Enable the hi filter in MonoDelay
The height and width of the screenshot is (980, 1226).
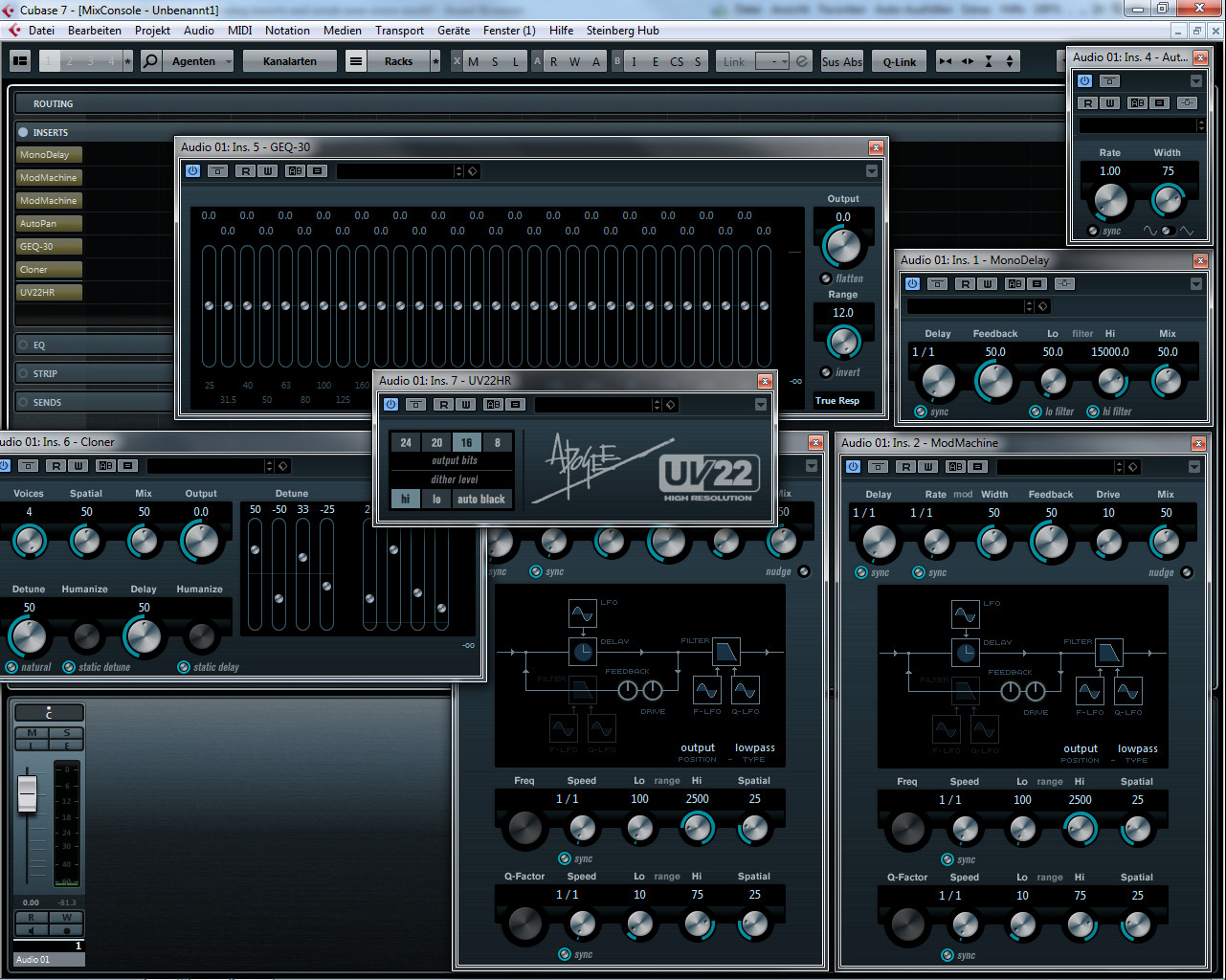[1093, 412]
